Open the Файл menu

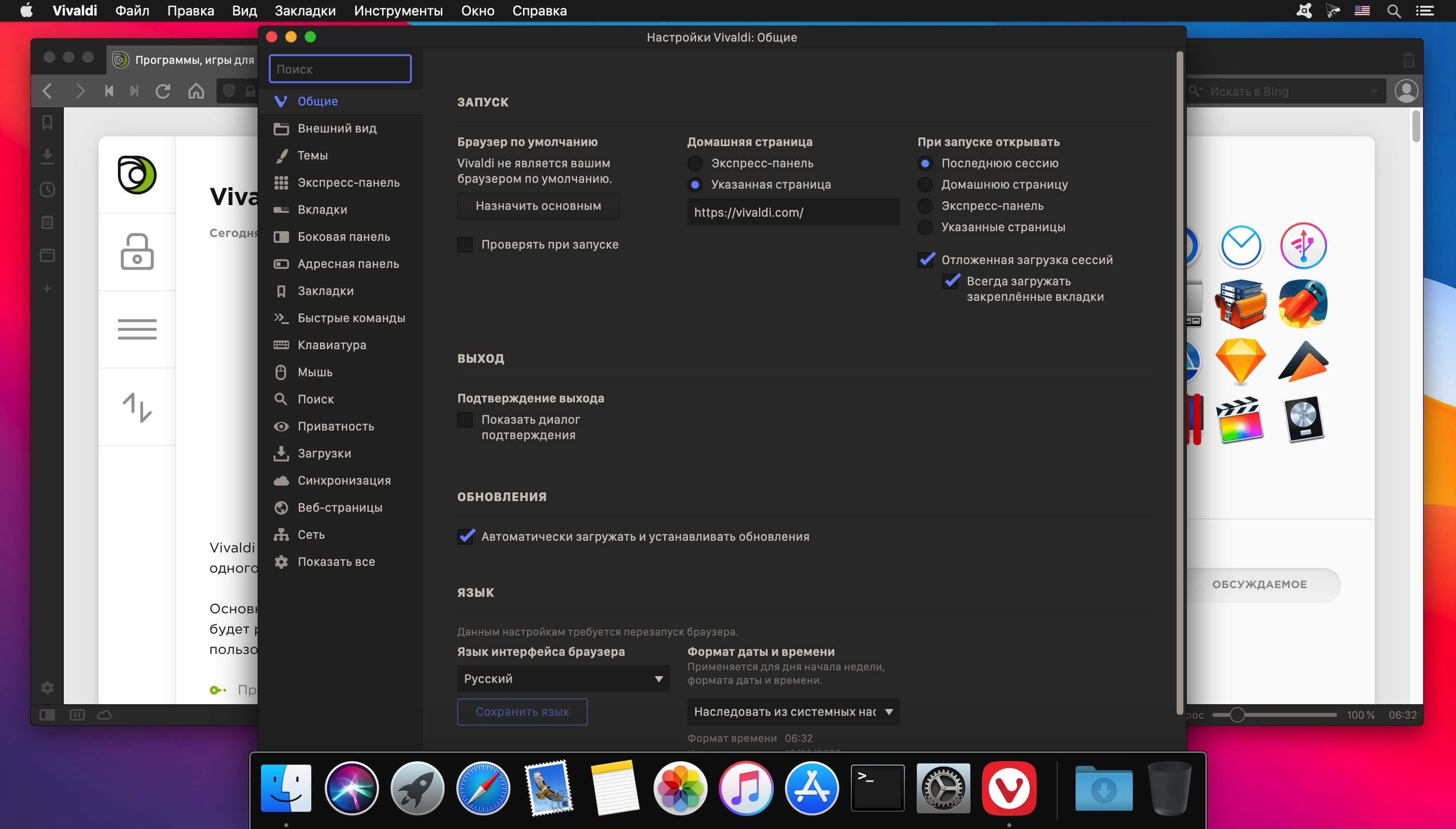[x=132, y=11]
